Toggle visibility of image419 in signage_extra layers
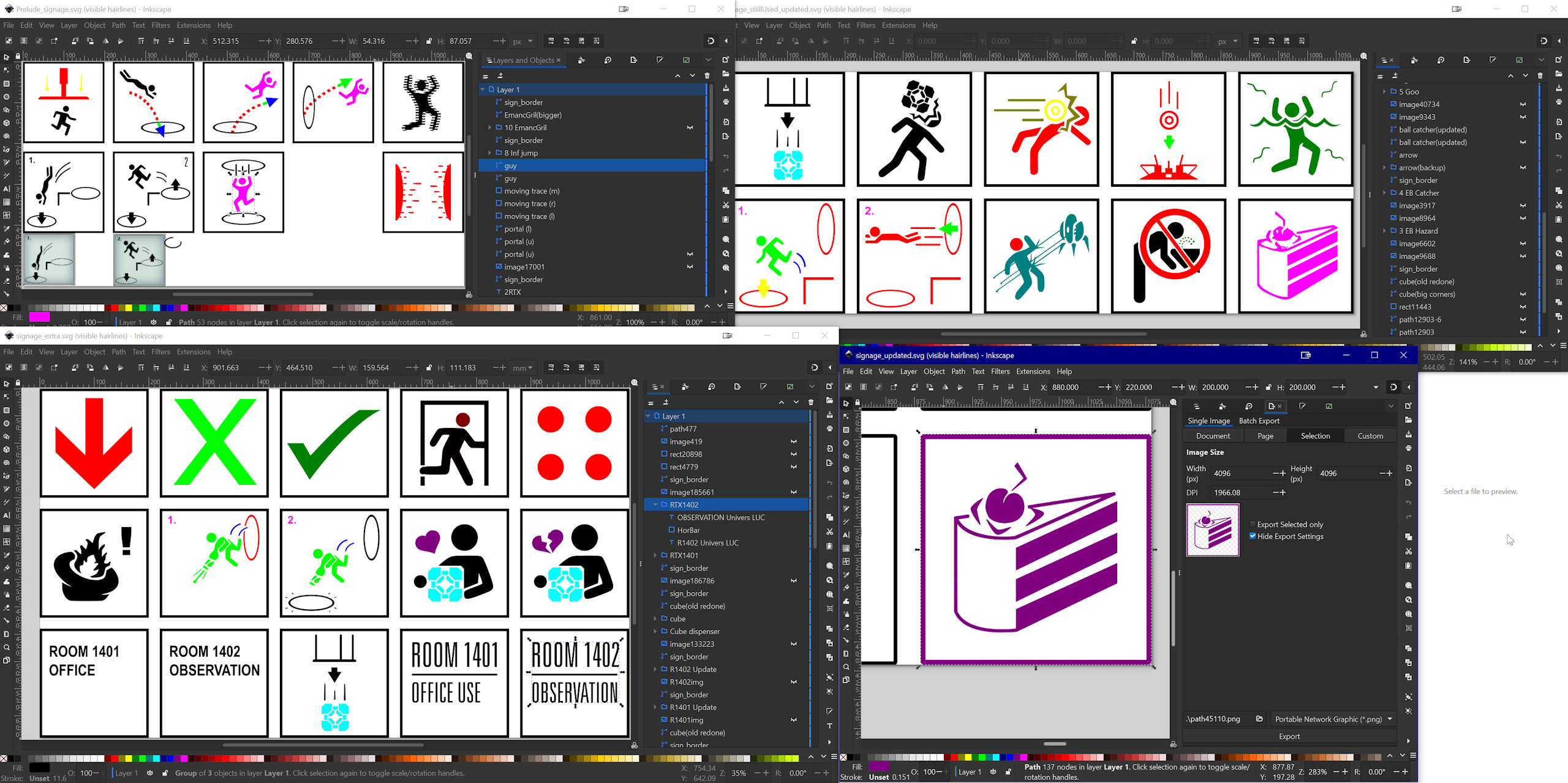 pyautogui.click(x=794, y=441)
